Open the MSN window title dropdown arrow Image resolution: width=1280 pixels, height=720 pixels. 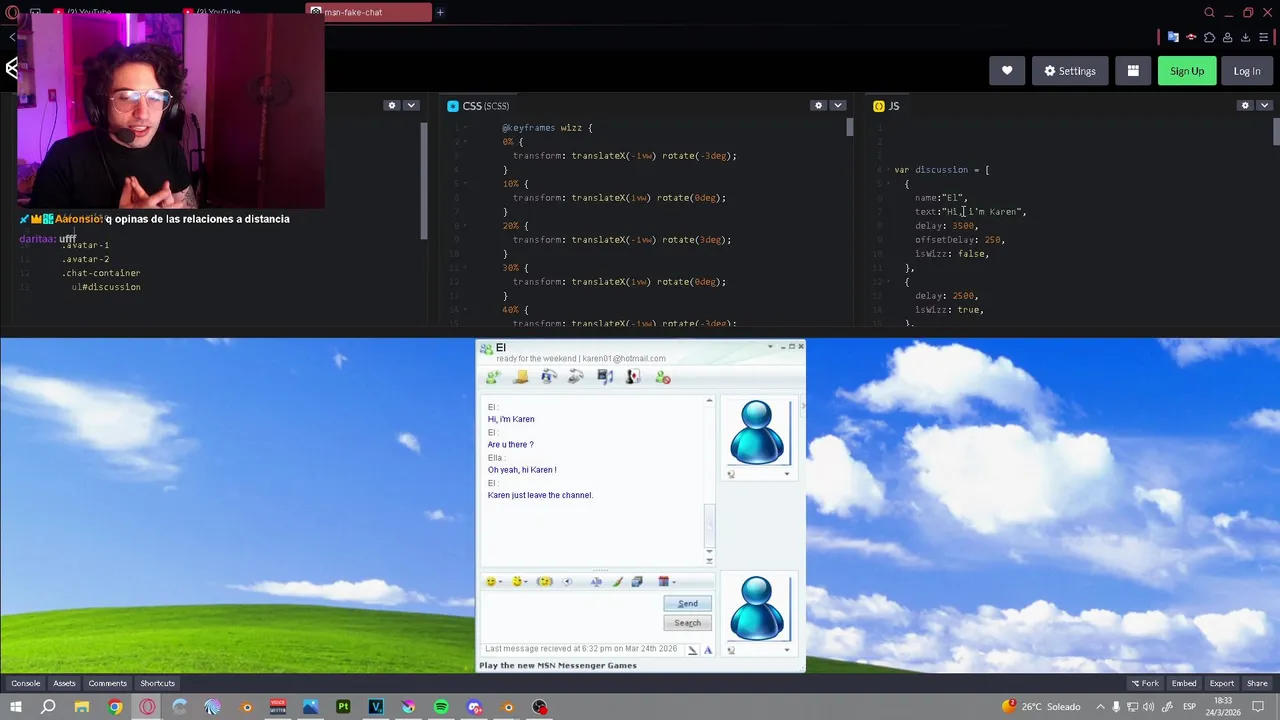point(770,347)
